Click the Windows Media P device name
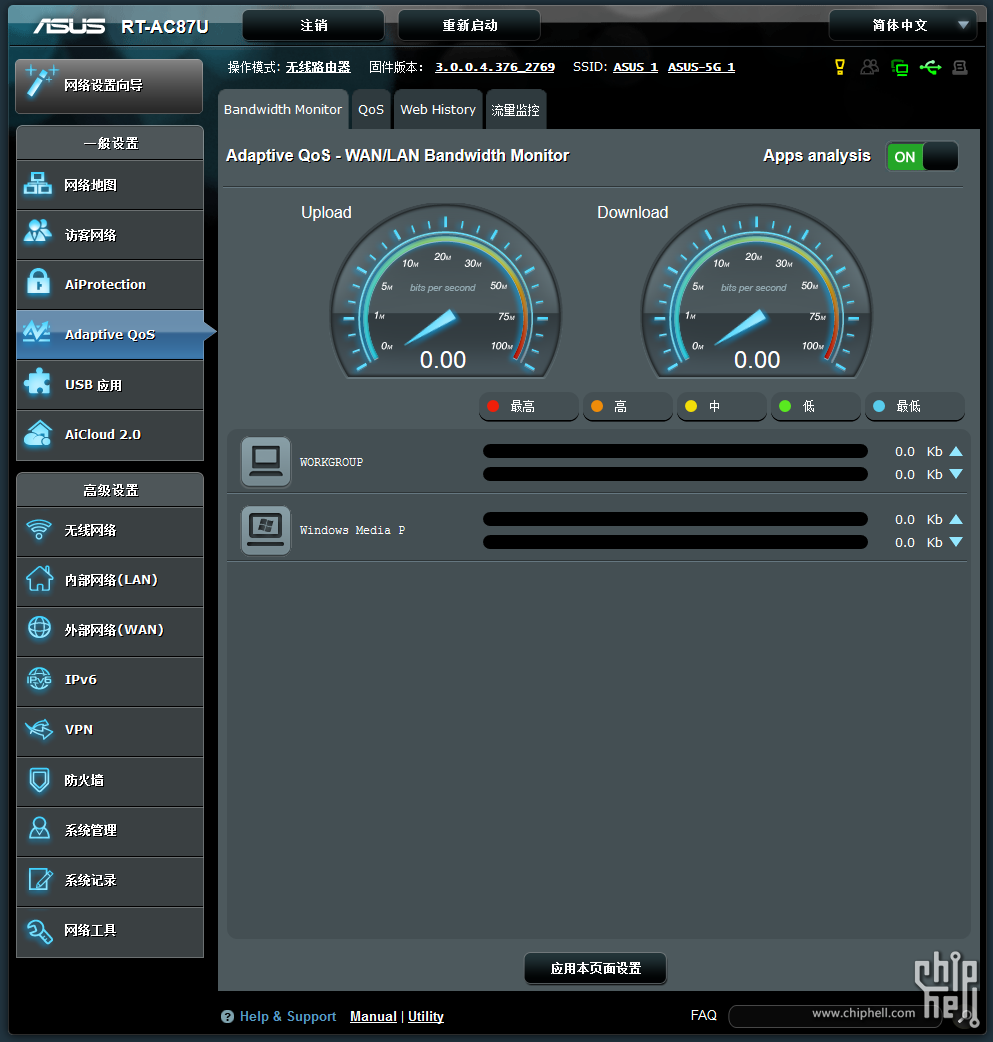 pos(352,530)
